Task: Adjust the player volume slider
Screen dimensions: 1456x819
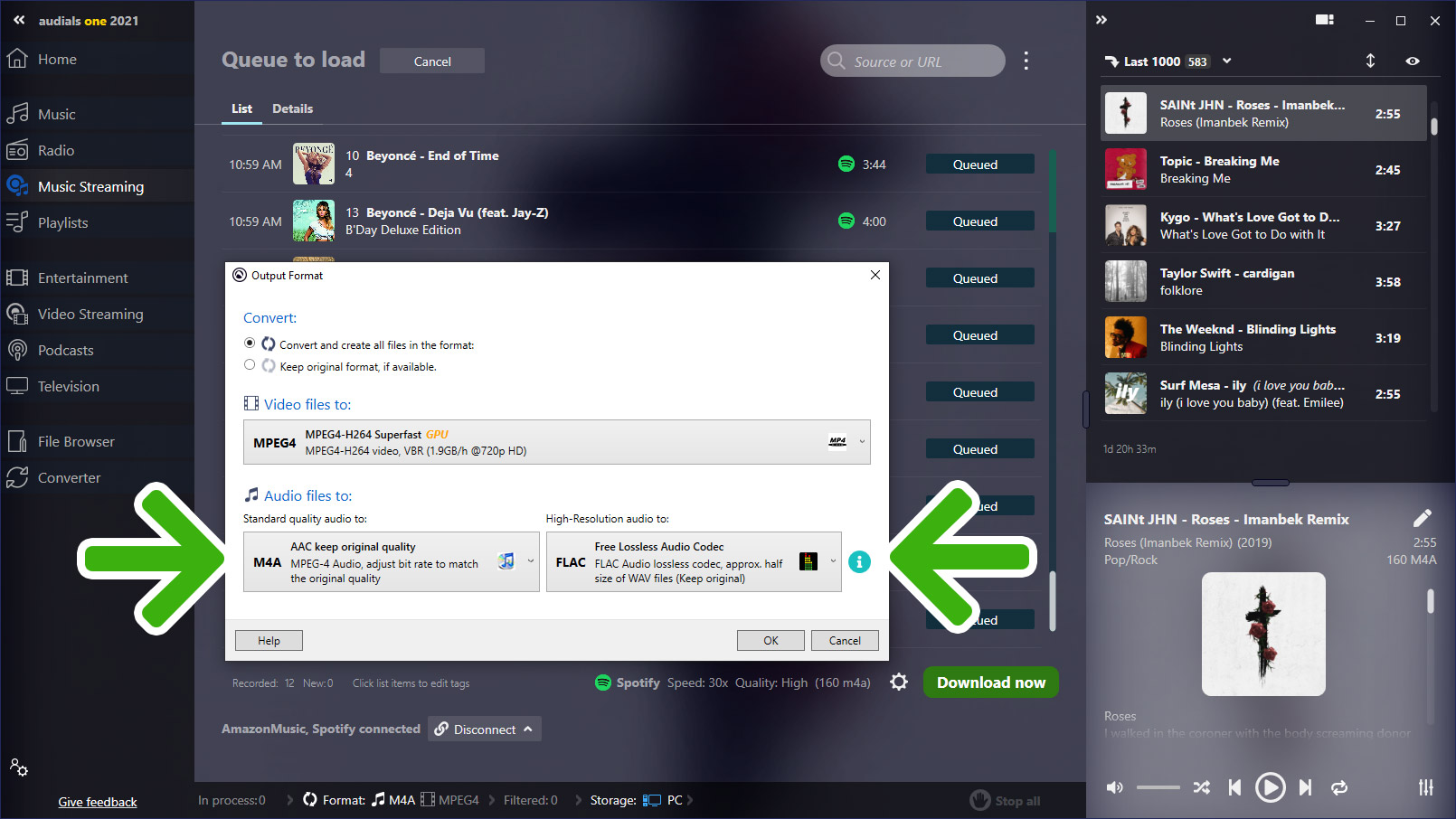Action: 1158,787
